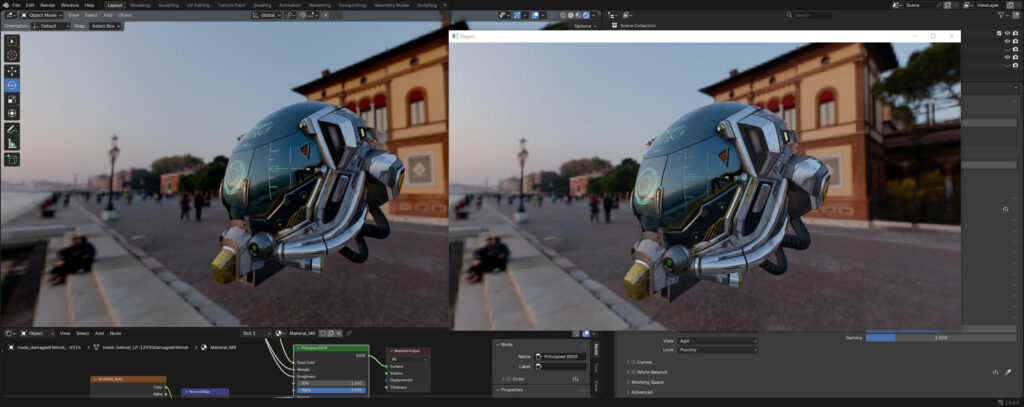
Task: Enable the White Balance checkbox
Action: pyautogui.click(x=634, y=372)
